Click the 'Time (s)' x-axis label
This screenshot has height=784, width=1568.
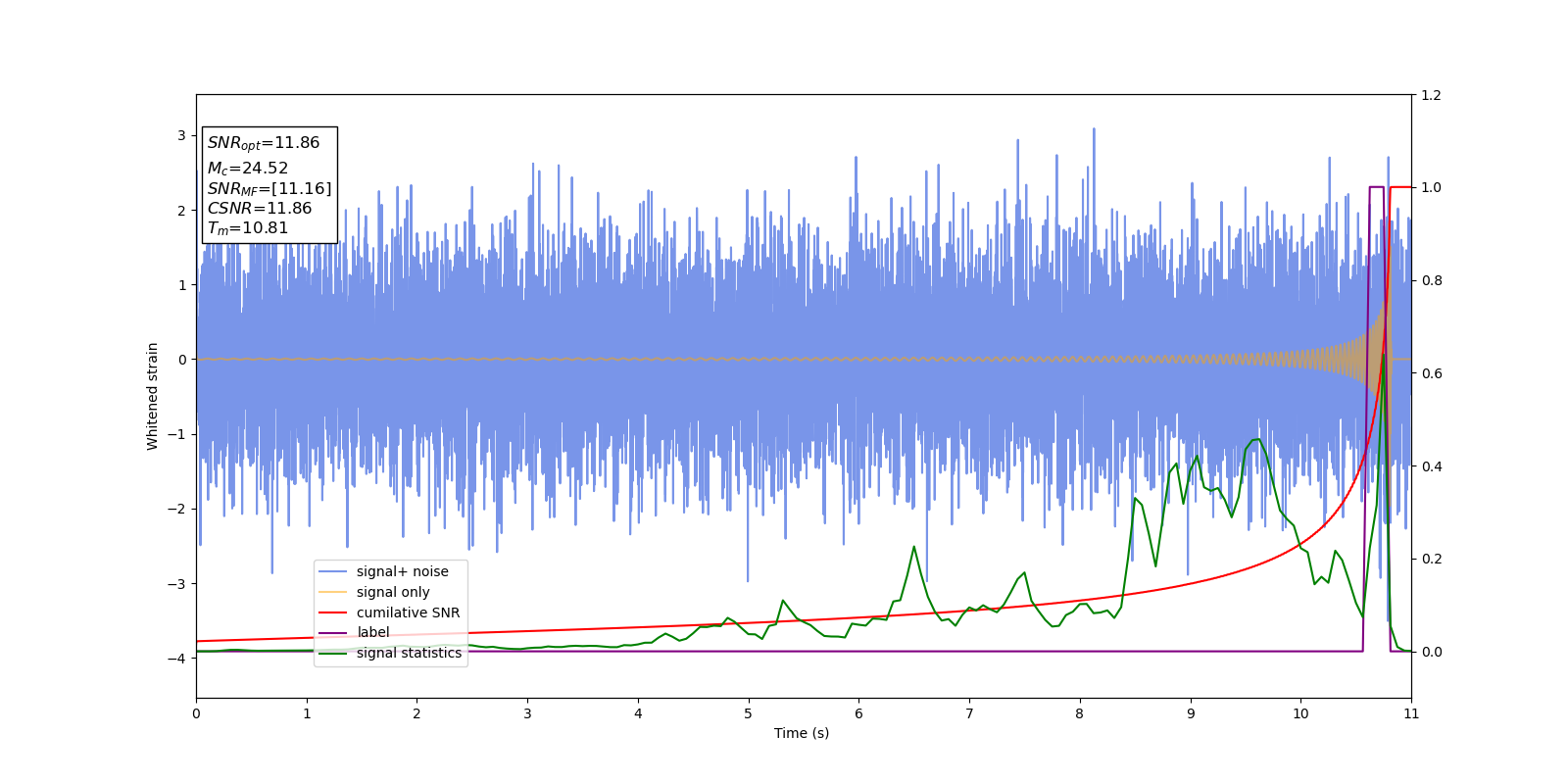pyautogui.click(x=802, y=733)
